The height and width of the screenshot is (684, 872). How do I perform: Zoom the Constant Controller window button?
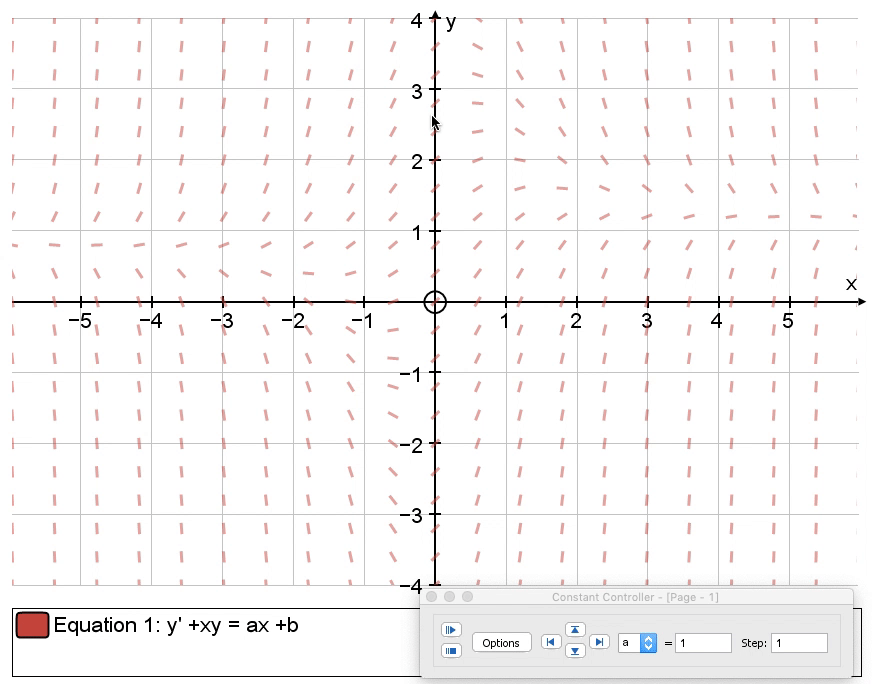[468, 597]
